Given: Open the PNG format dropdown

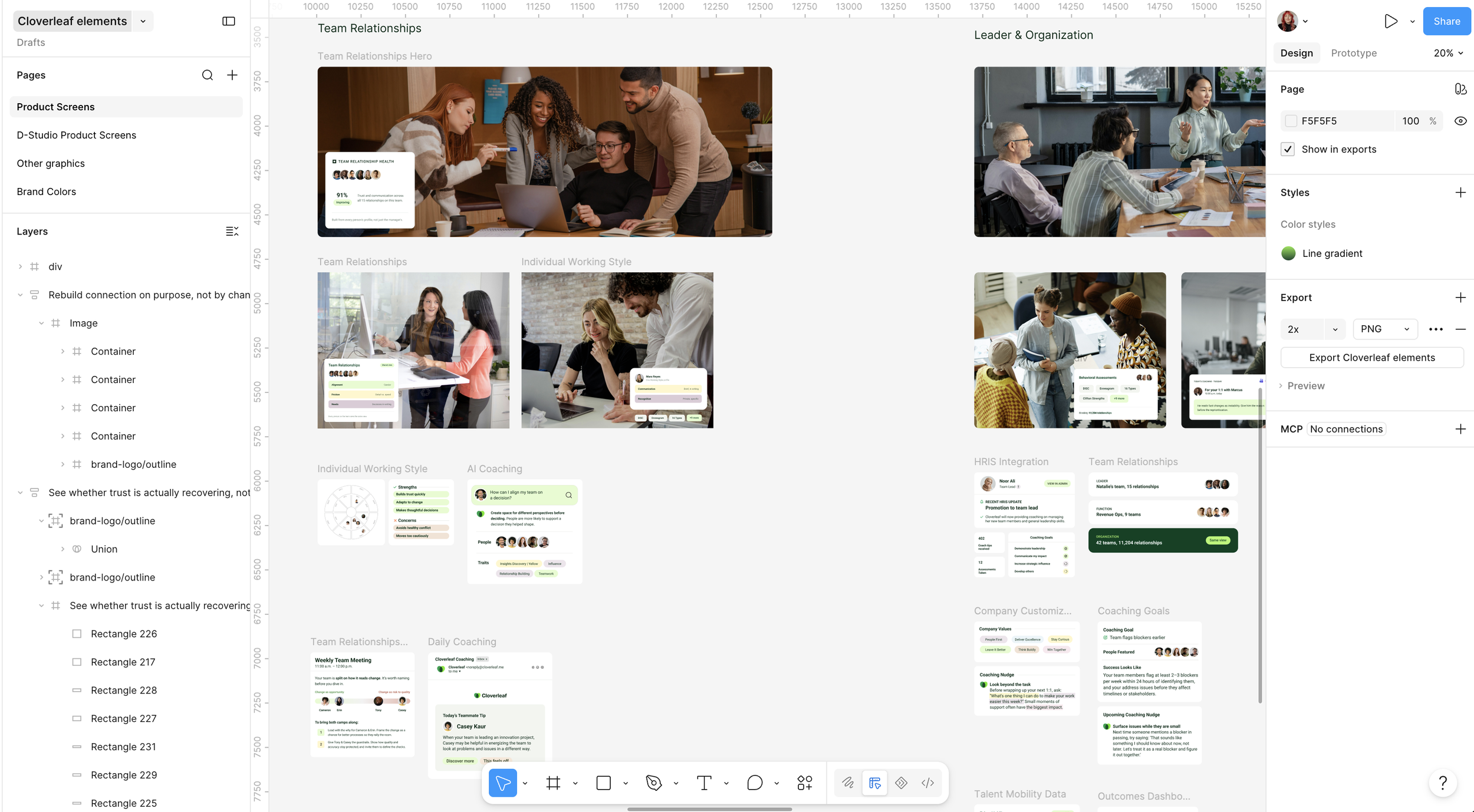Looking at the screenshot, I should pos(1385,329).
